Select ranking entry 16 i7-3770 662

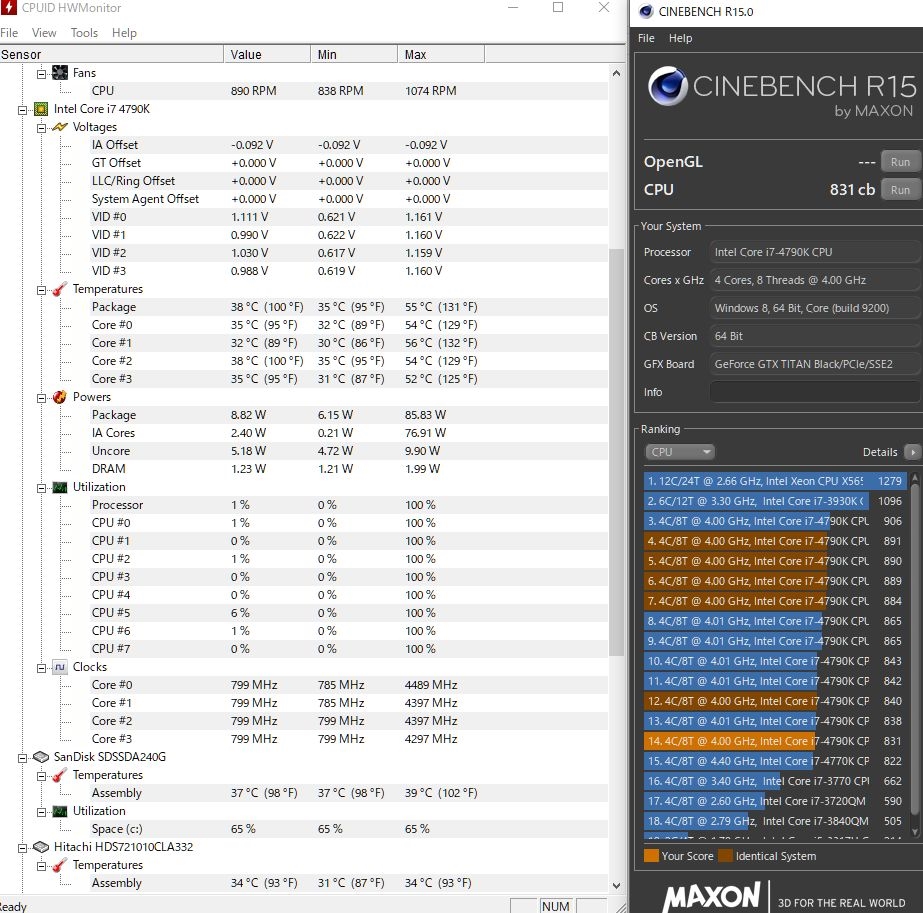[775, 781]
